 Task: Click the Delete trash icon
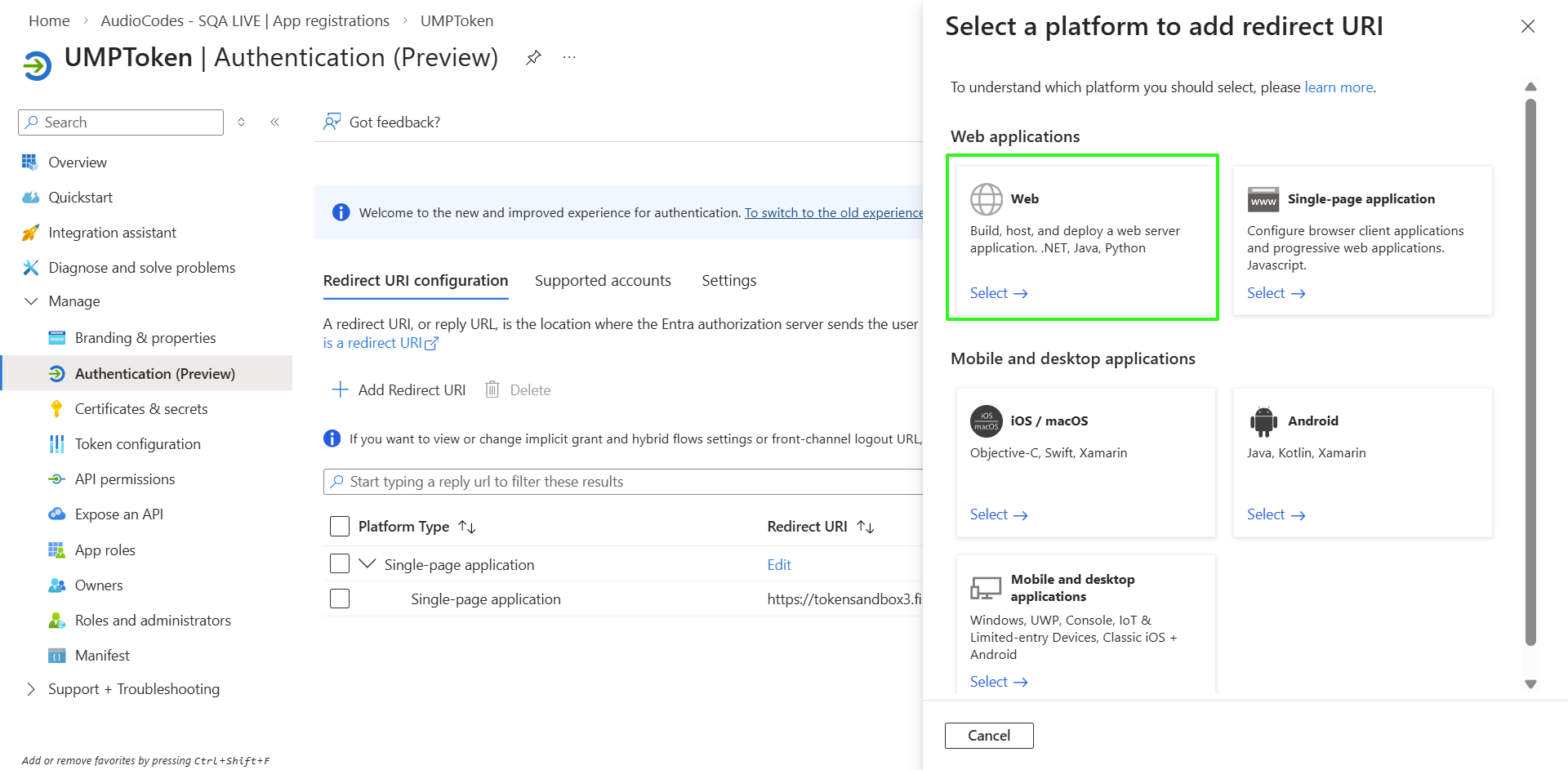[x=492, y=390]
